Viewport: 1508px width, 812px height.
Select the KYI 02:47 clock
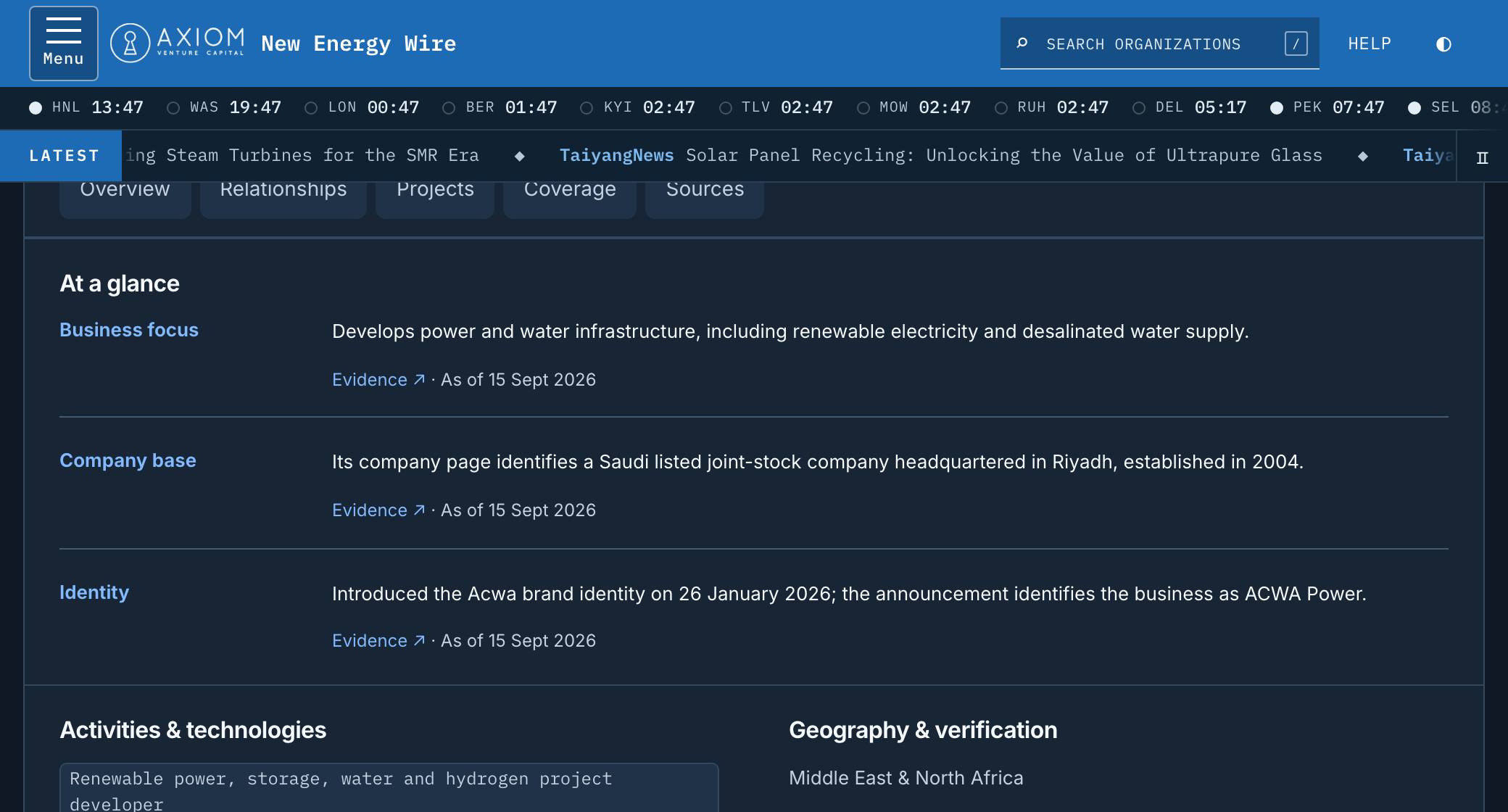coord(637,108)
